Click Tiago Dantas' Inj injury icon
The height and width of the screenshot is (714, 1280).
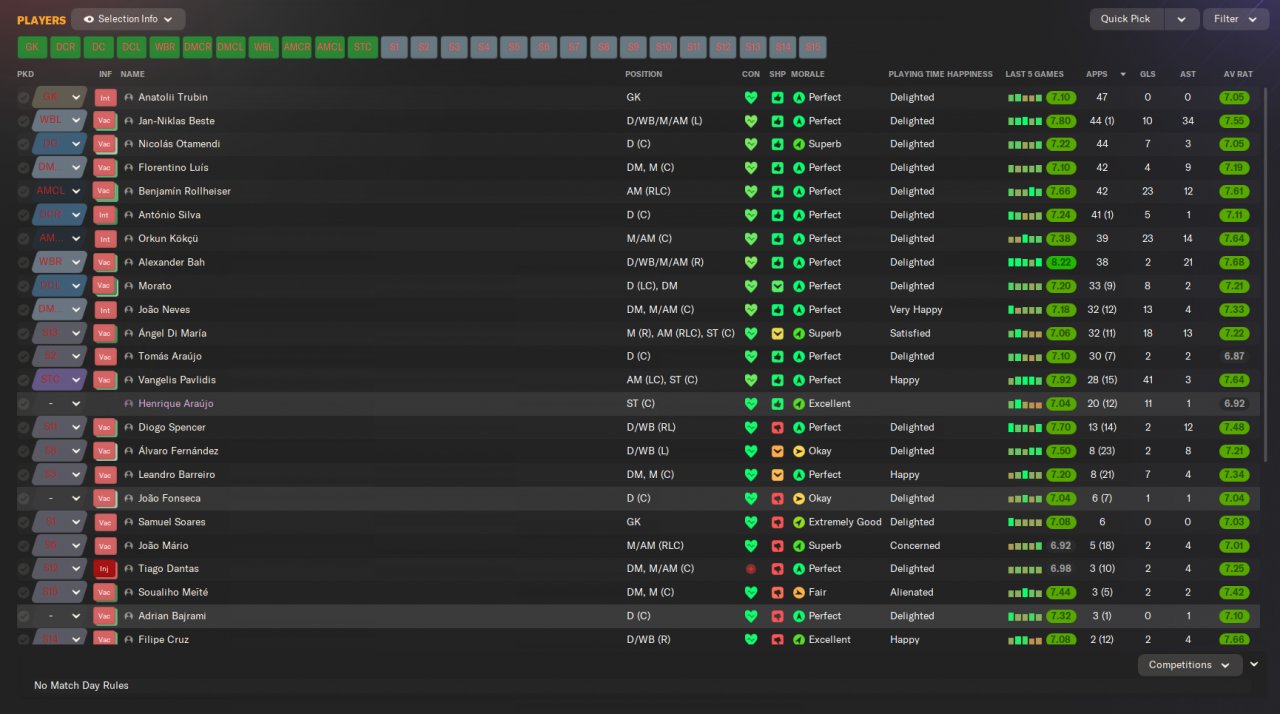click(x=105, y=569)
